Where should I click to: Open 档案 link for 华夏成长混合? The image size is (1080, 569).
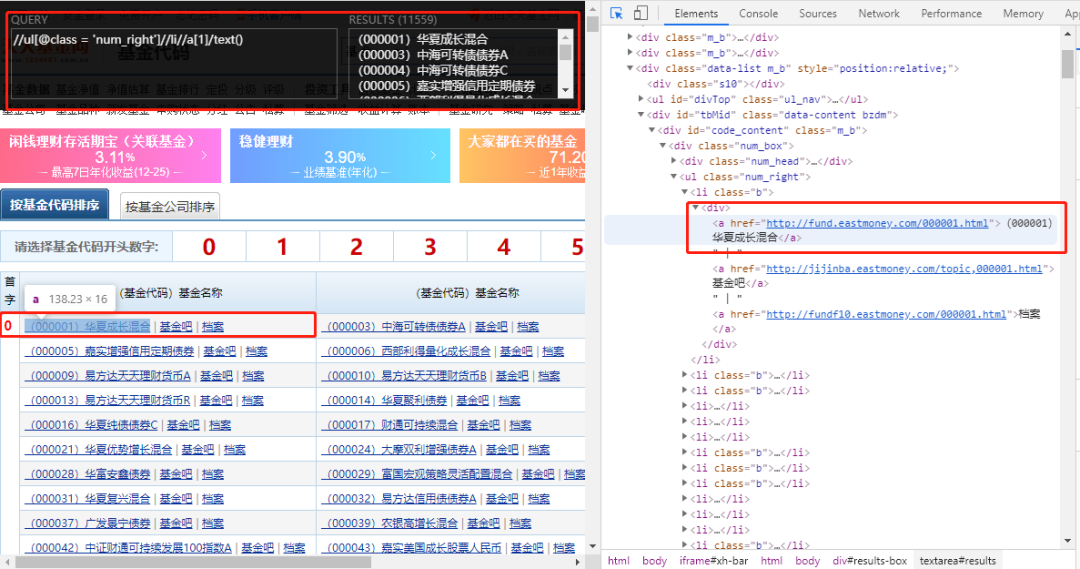pos(213,327)
